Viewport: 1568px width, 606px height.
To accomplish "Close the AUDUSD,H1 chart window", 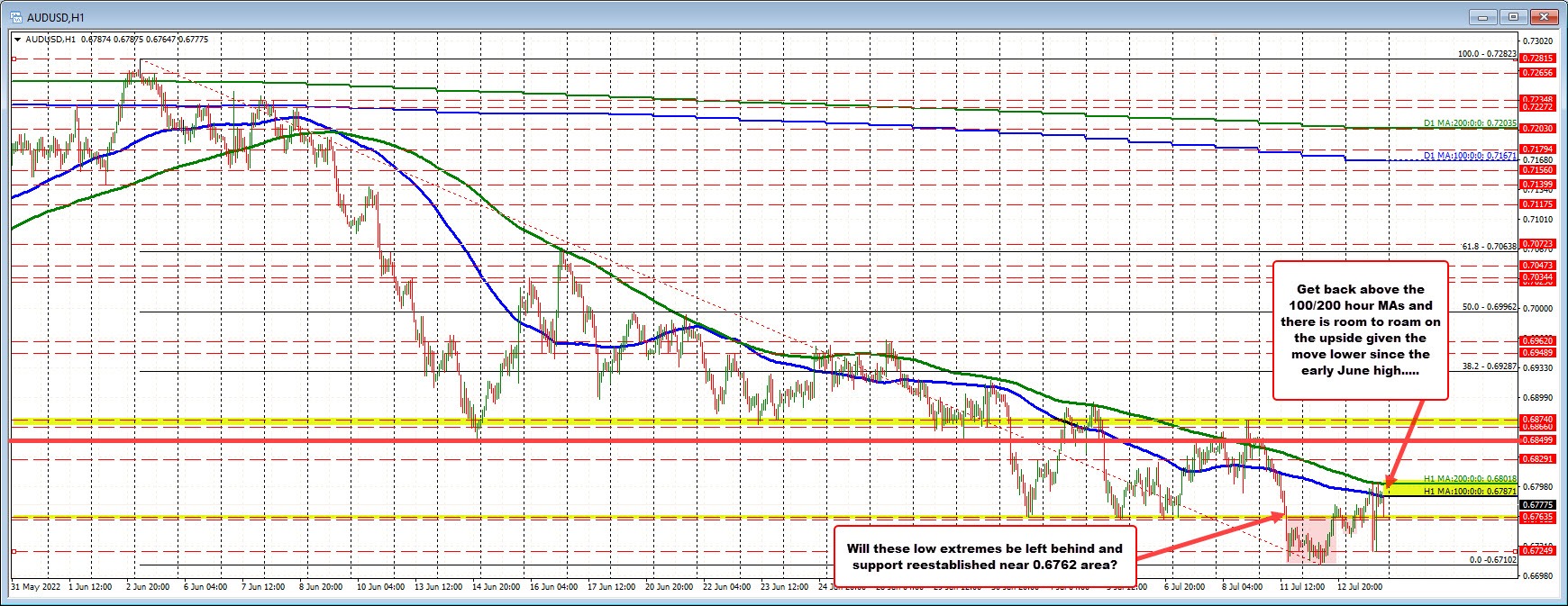I will [x=1544, y=16].
